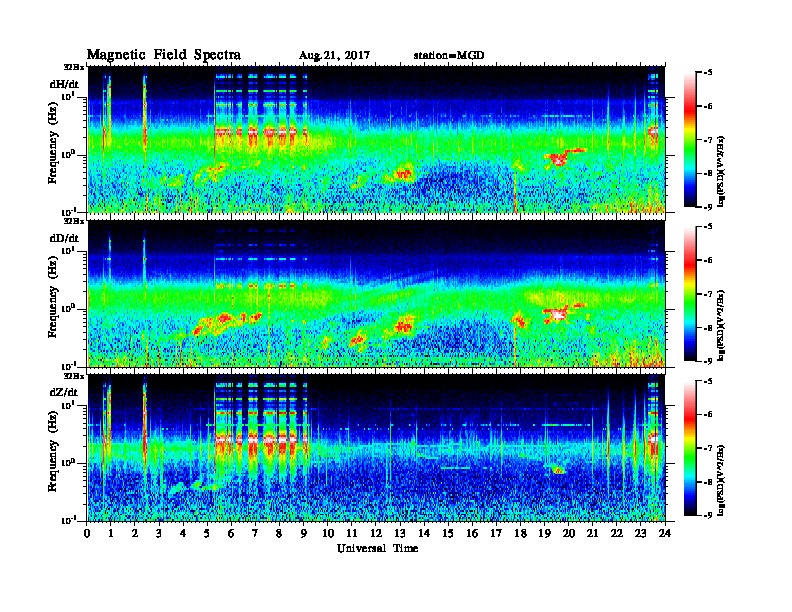This screenshot has height=612, width=792.
Task: Click hour tick label '11' on time axis
Action: point(352,533)
